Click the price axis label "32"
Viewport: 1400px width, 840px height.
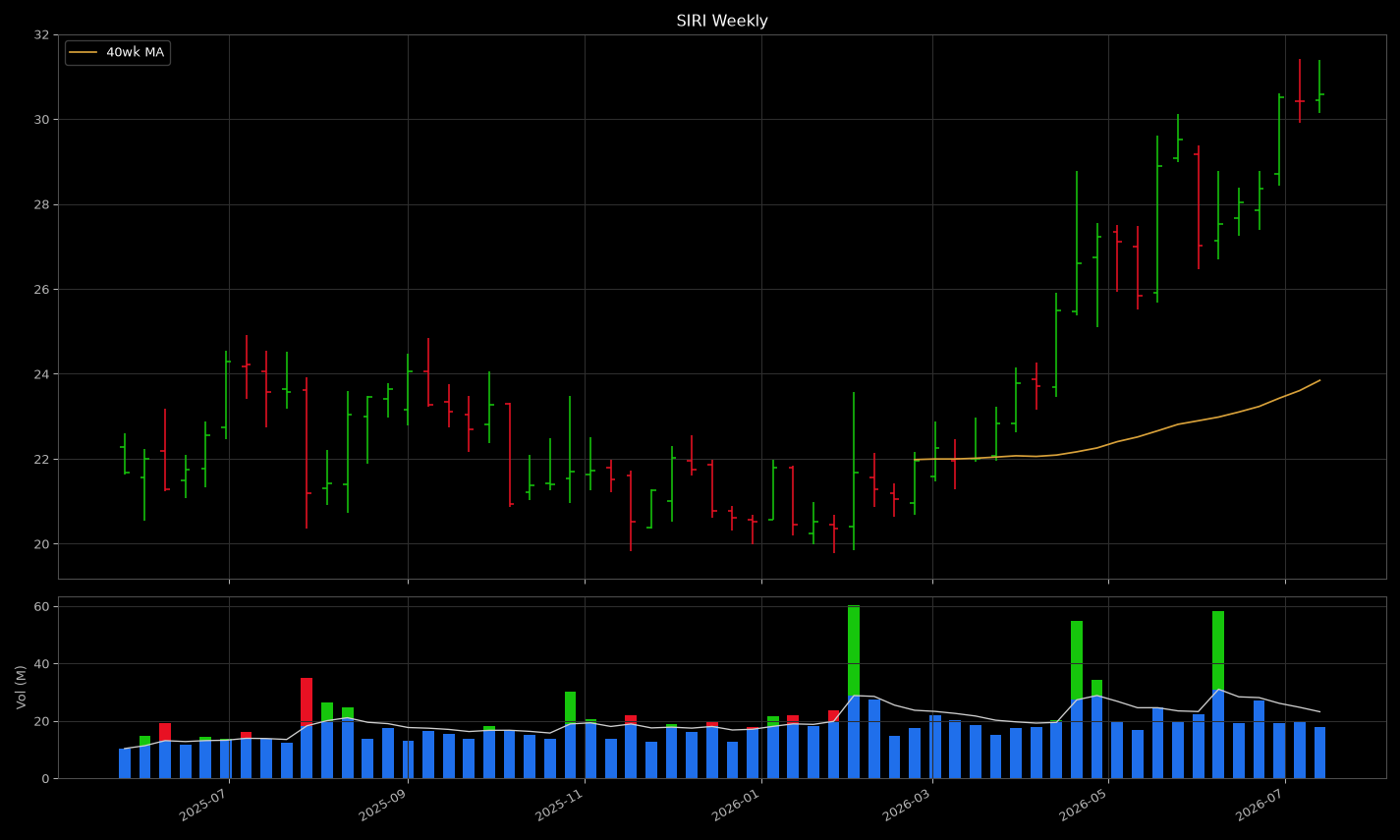click(x=41, y=35)
